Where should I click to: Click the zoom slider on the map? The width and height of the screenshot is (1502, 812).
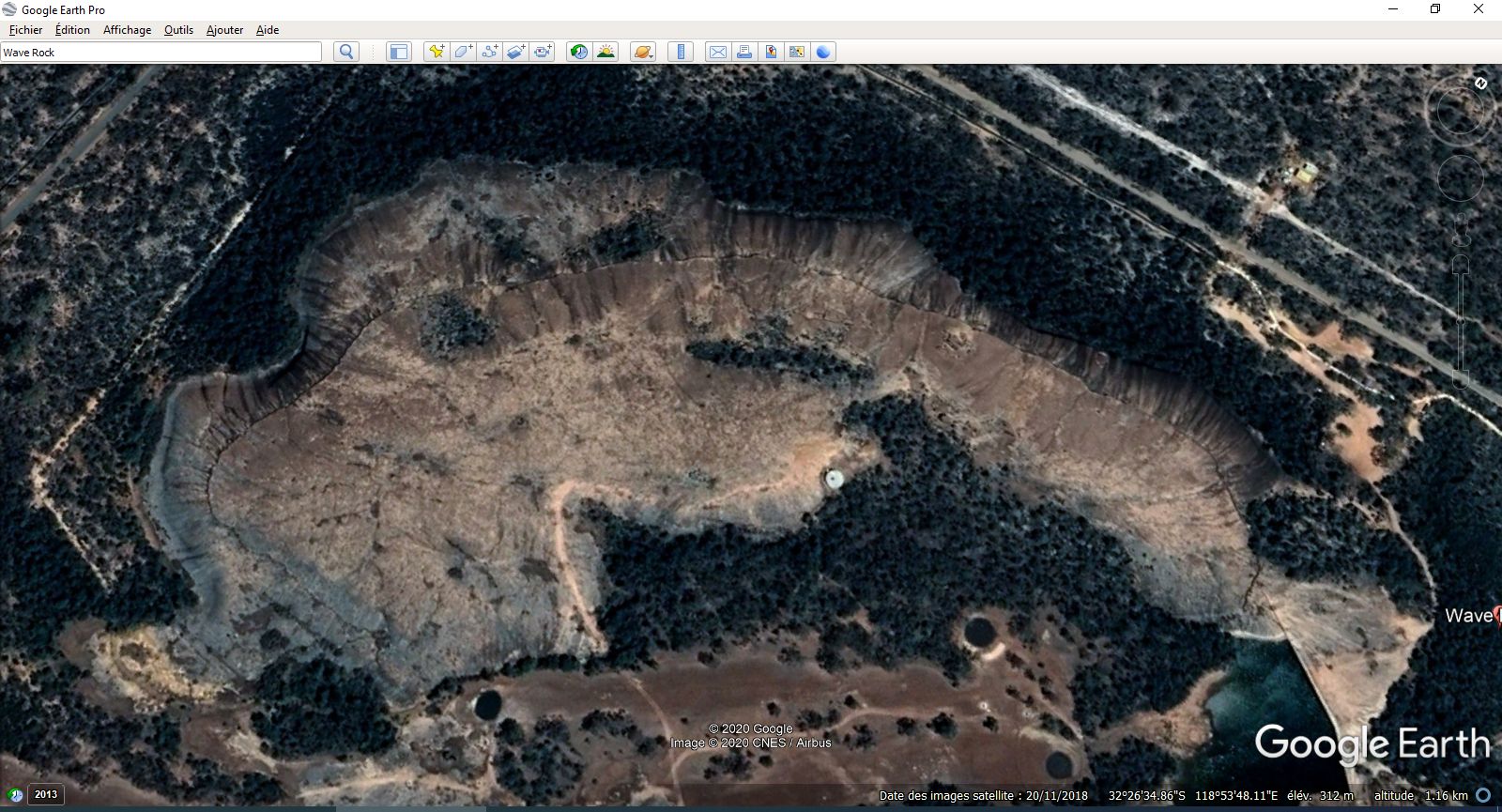(1461, 321)
